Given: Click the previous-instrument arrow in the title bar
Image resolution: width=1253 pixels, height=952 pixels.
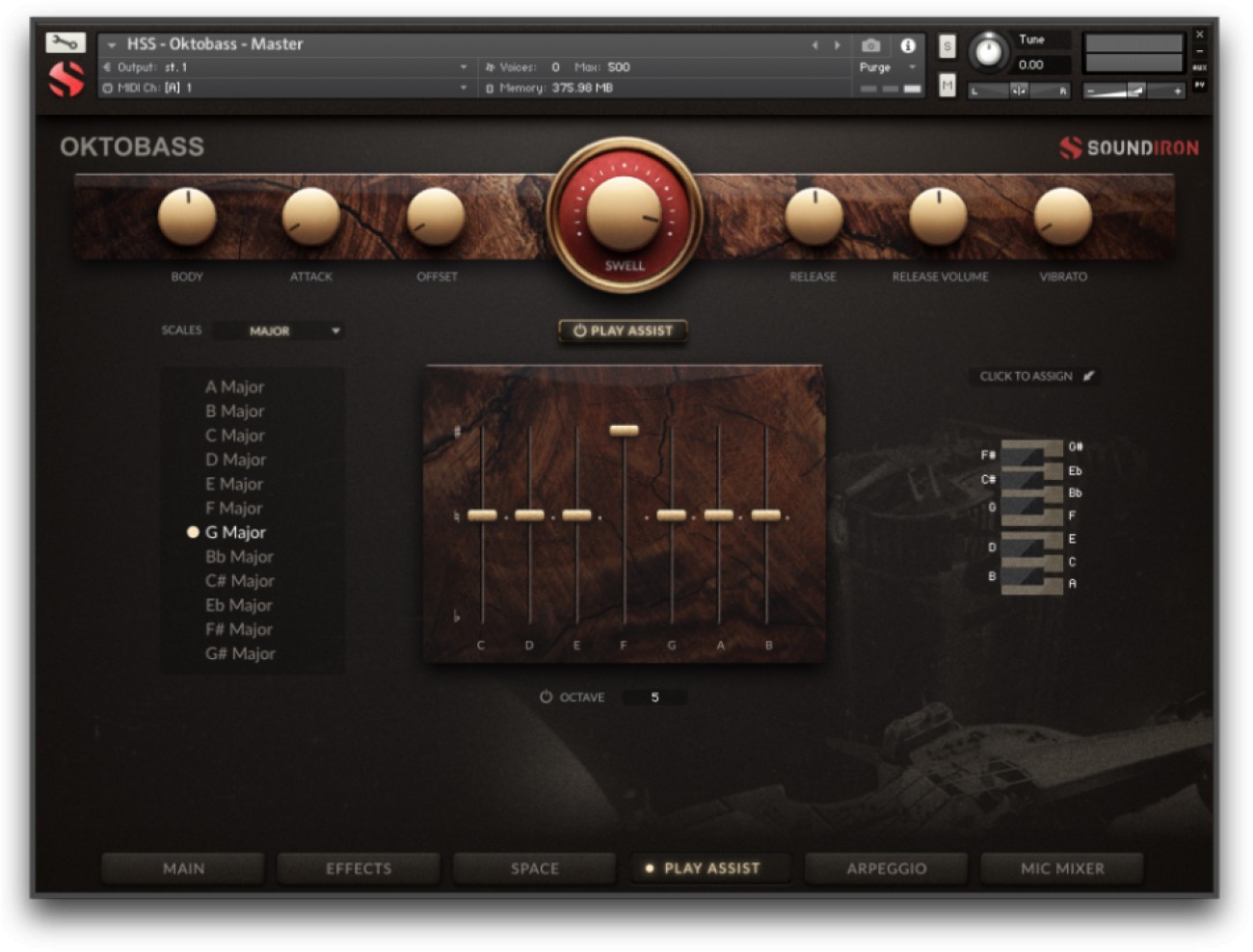Looking at the screenshot, I should (x=814, y=43).
